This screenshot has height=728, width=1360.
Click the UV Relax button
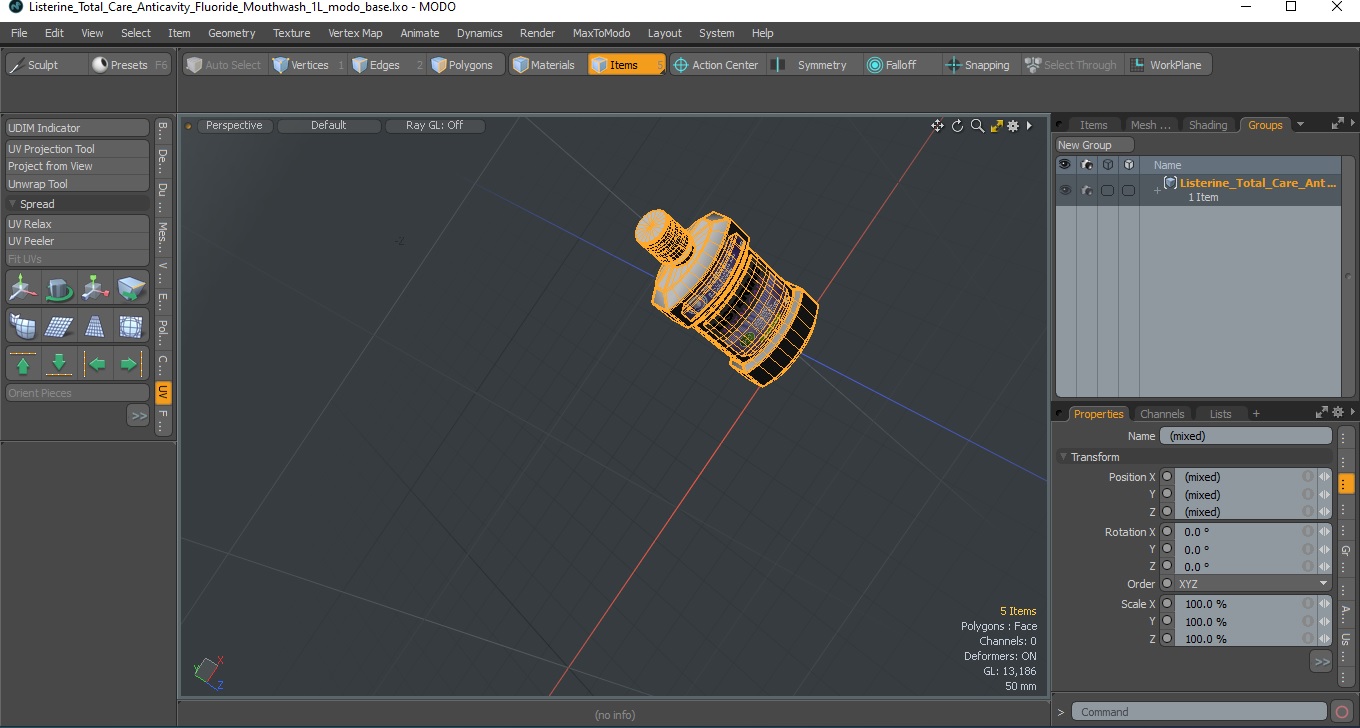[78, 224]
